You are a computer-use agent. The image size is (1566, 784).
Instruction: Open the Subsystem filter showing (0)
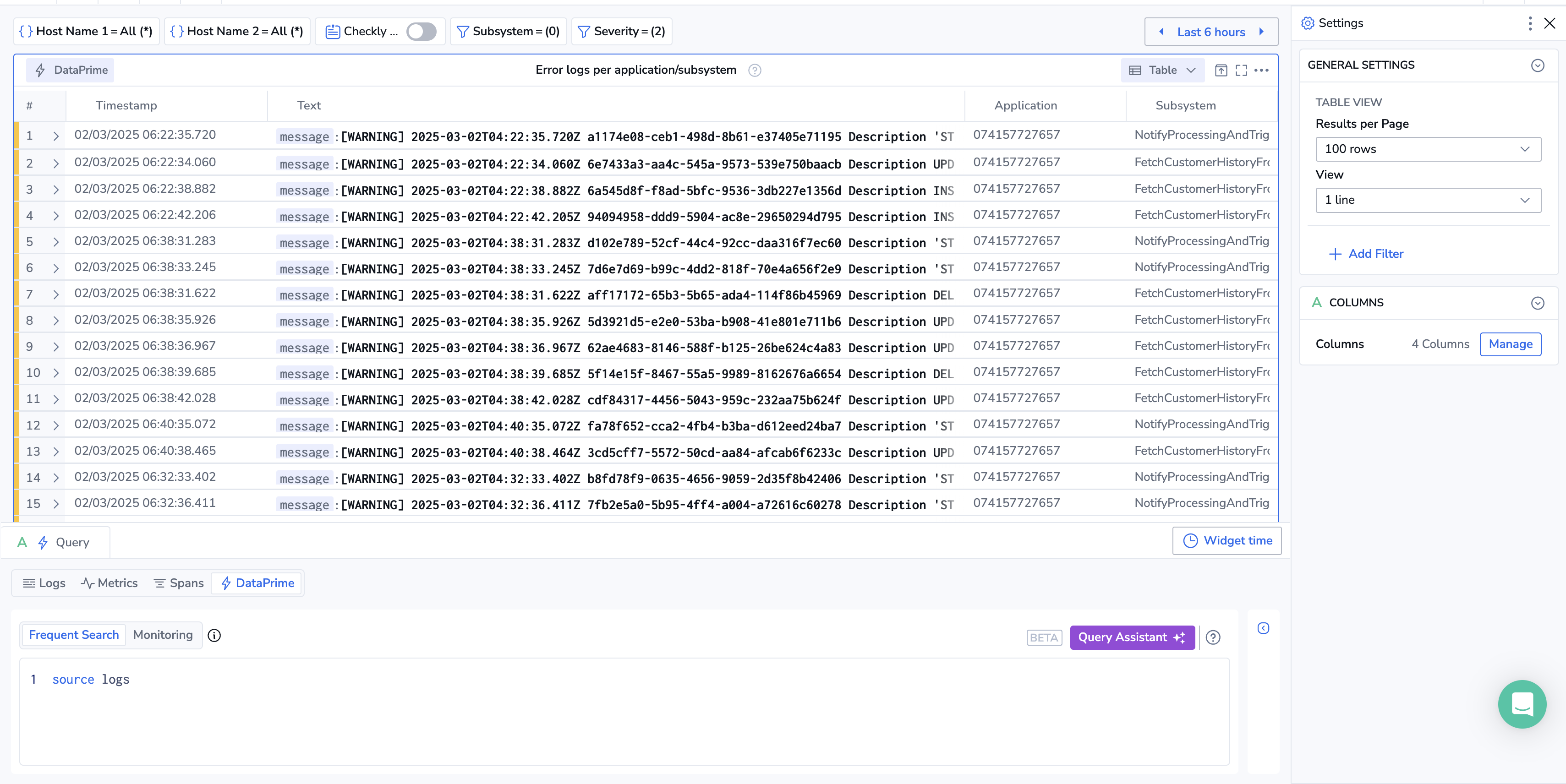(x=508, y=31)
